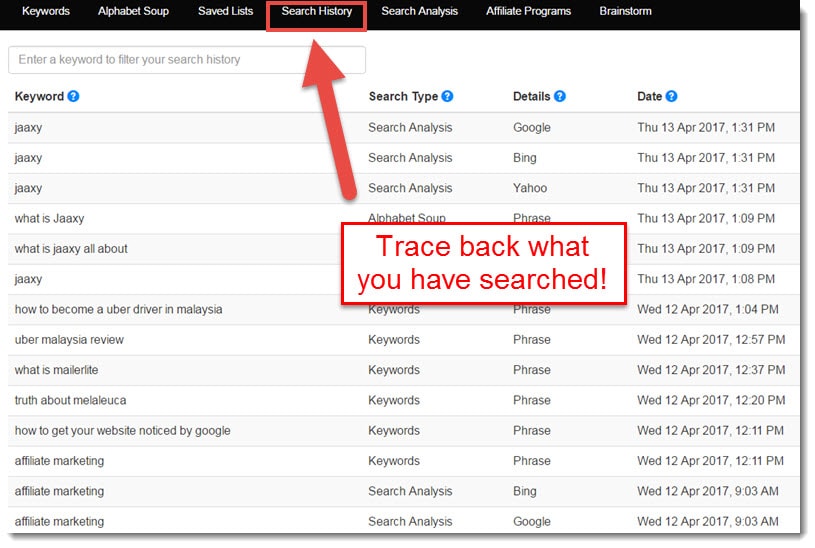The image size is (815, 548).
Task: Open the Saved Lists tab
Action: (226, 11)
